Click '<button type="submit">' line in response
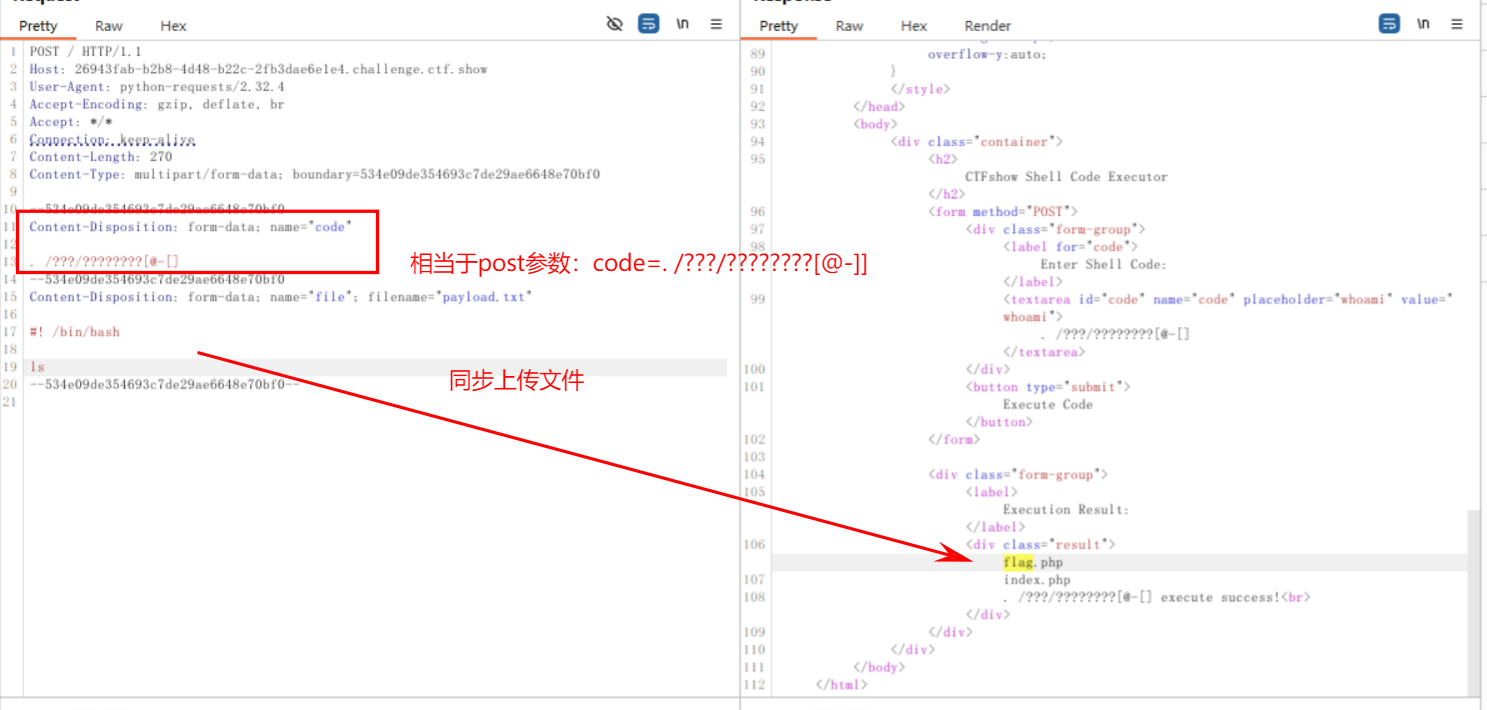The height and width of the screenshot is (710, 1487). (x=1048, y=387)
